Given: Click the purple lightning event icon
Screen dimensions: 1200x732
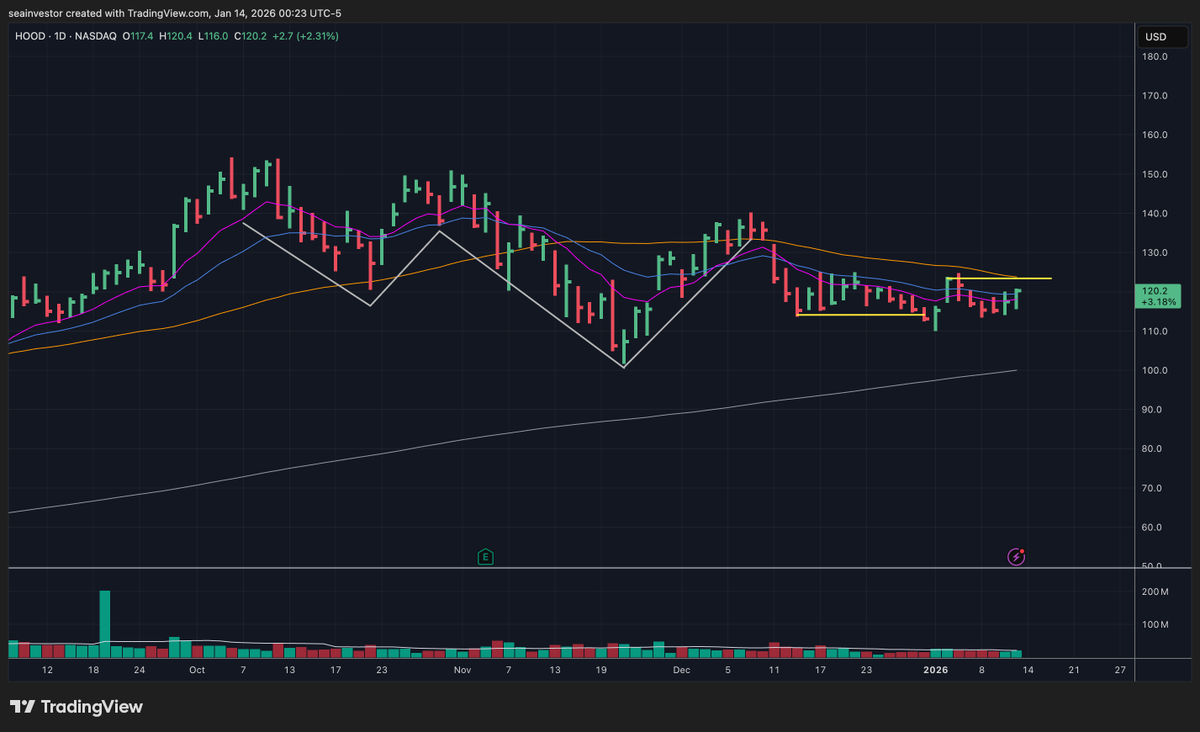Looking at the screenshot, I should click(x=1016, y=556).
